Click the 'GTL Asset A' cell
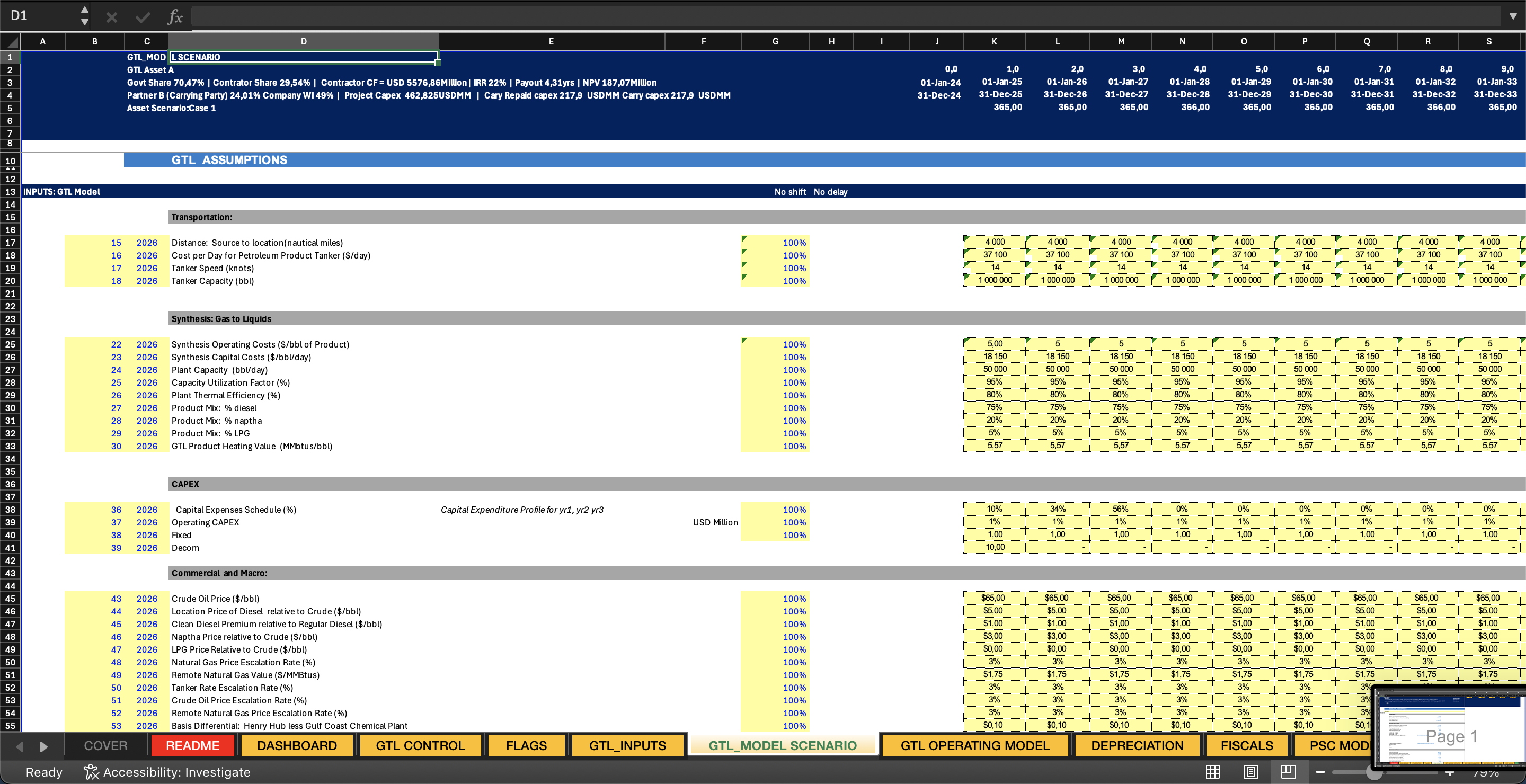The height and width of the screenshot is (784, 1526). 150,70
